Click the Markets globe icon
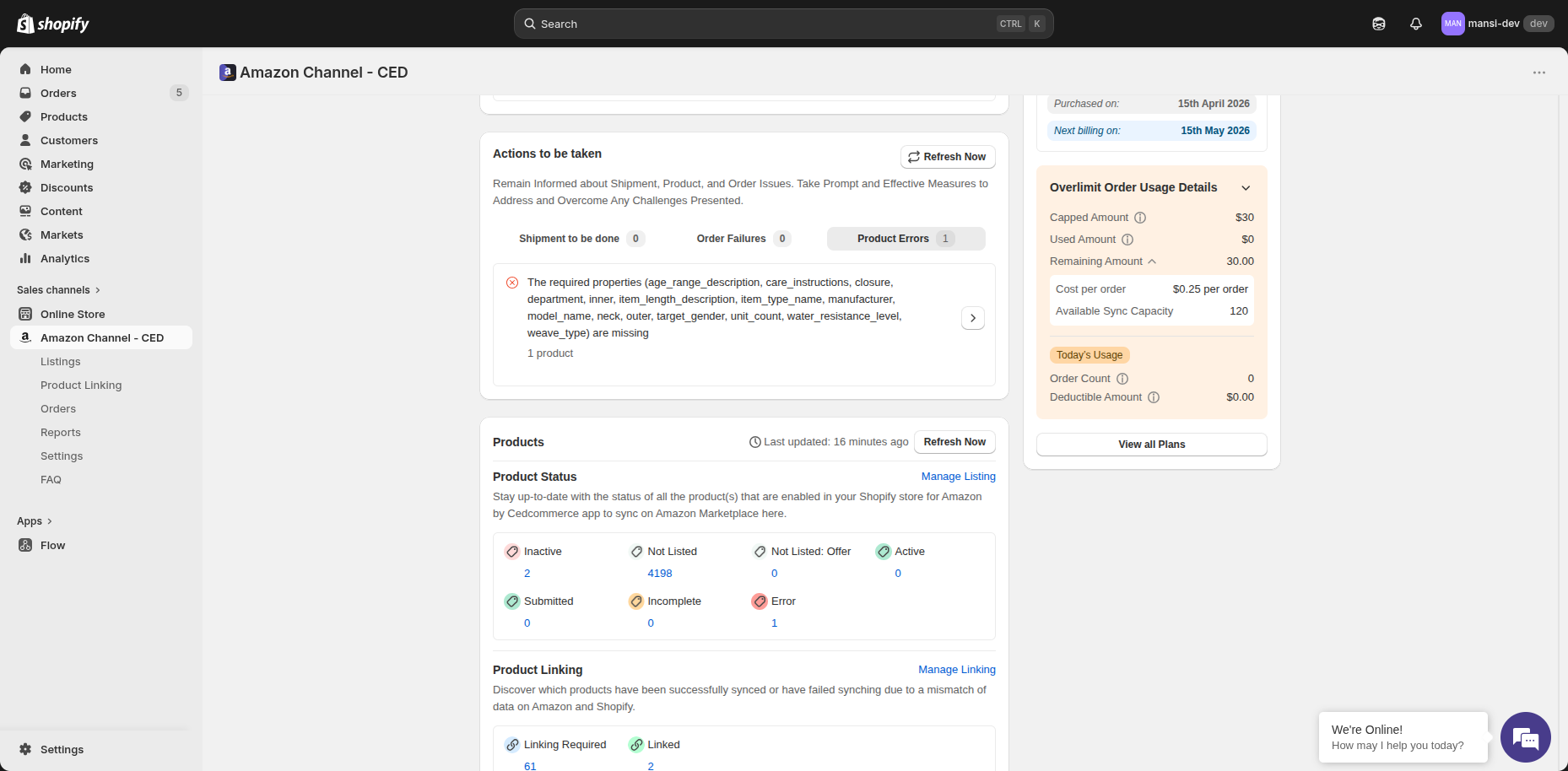This screenshot has height=771, width=1568. 25,235
